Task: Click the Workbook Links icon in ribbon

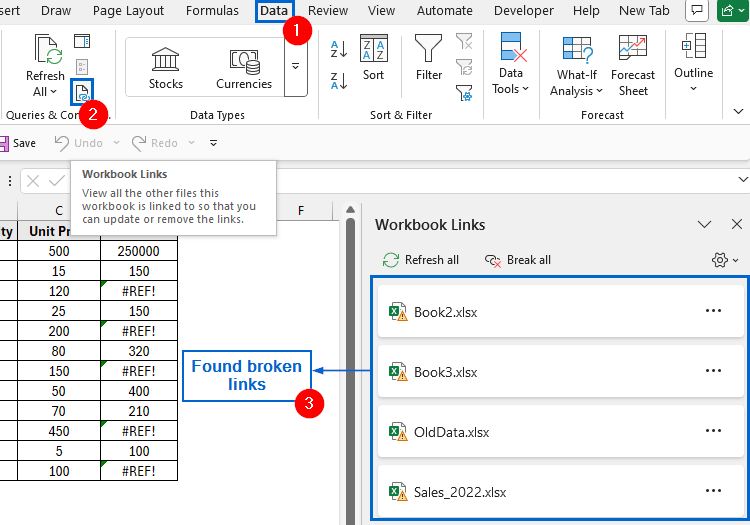Action: pyautogui.click(x=81, y=92)
